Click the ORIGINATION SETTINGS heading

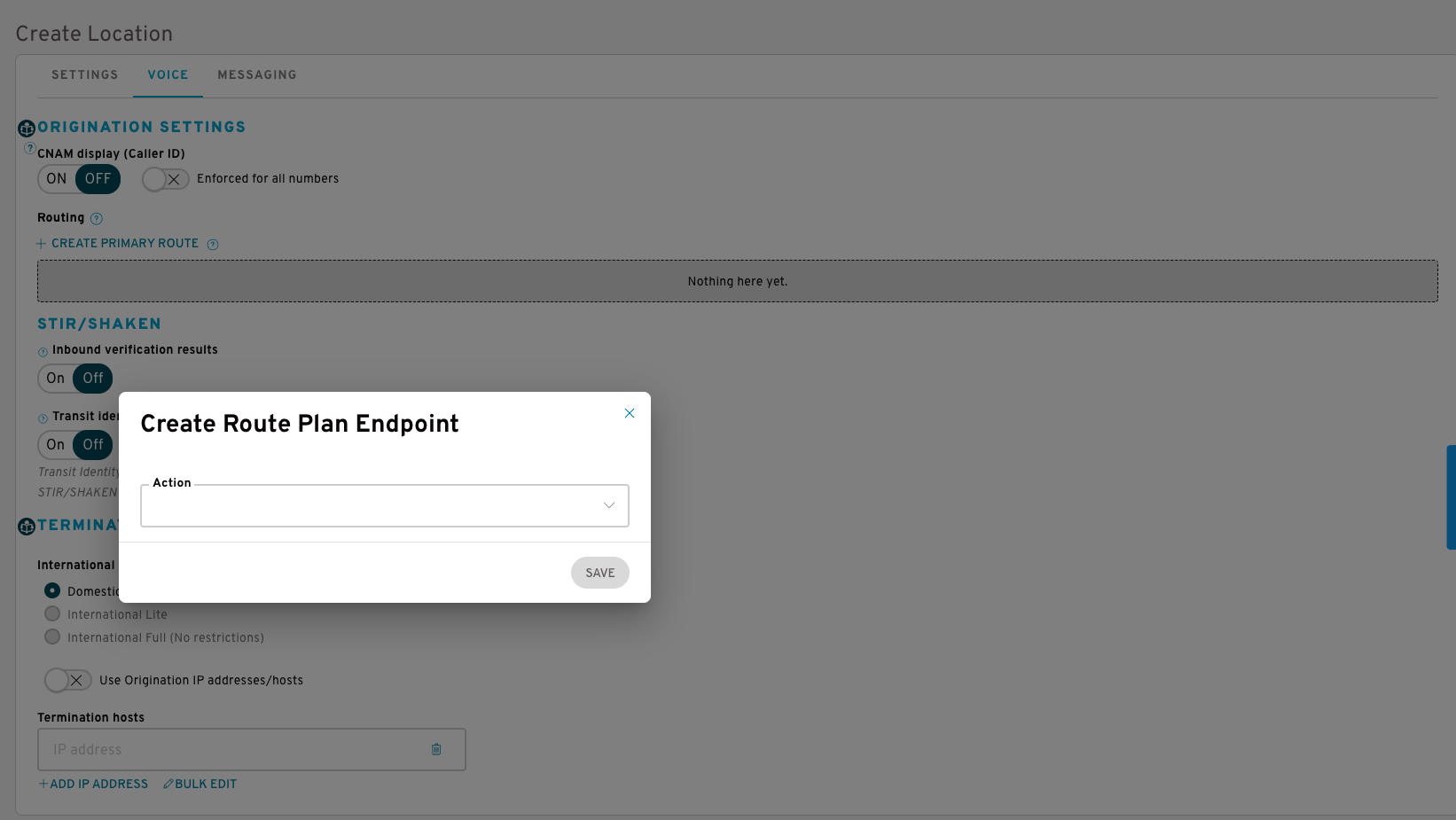click(x=142, y=127)
